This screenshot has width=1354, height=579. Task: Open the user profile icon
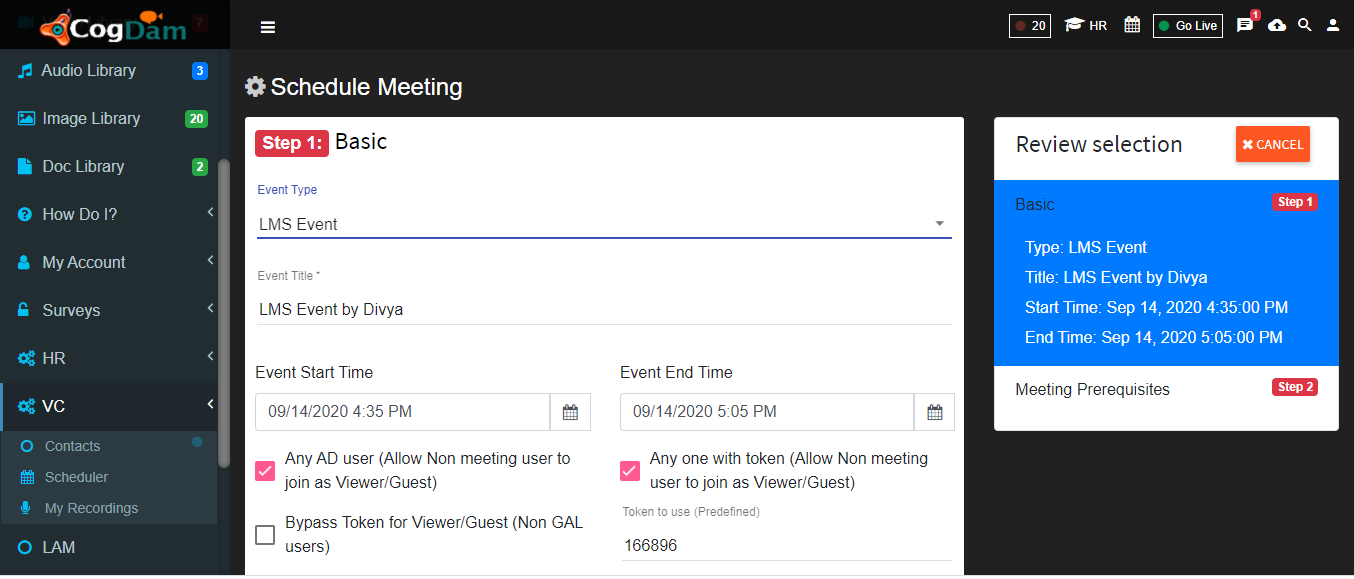pos(1333,25)
